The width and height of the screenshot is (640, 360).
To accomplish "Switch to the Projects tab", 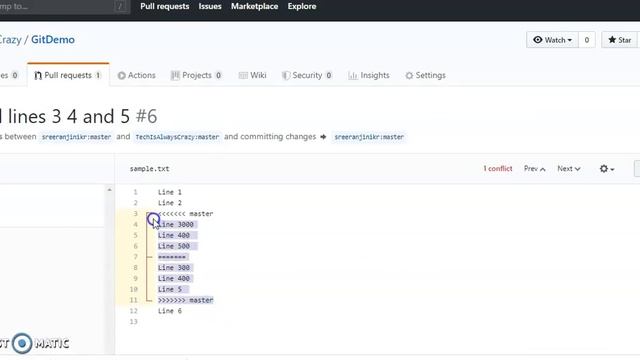I will [x=196, y=75].
